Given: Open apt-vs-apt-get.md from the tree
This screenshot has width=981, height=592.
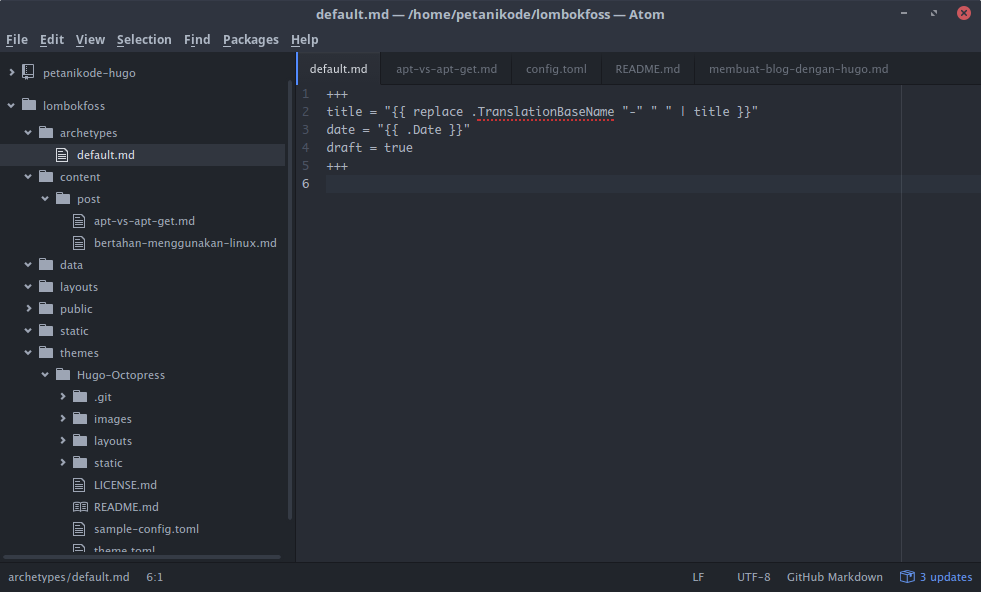Looking at the screenshot, I should (x=143, y=221).
